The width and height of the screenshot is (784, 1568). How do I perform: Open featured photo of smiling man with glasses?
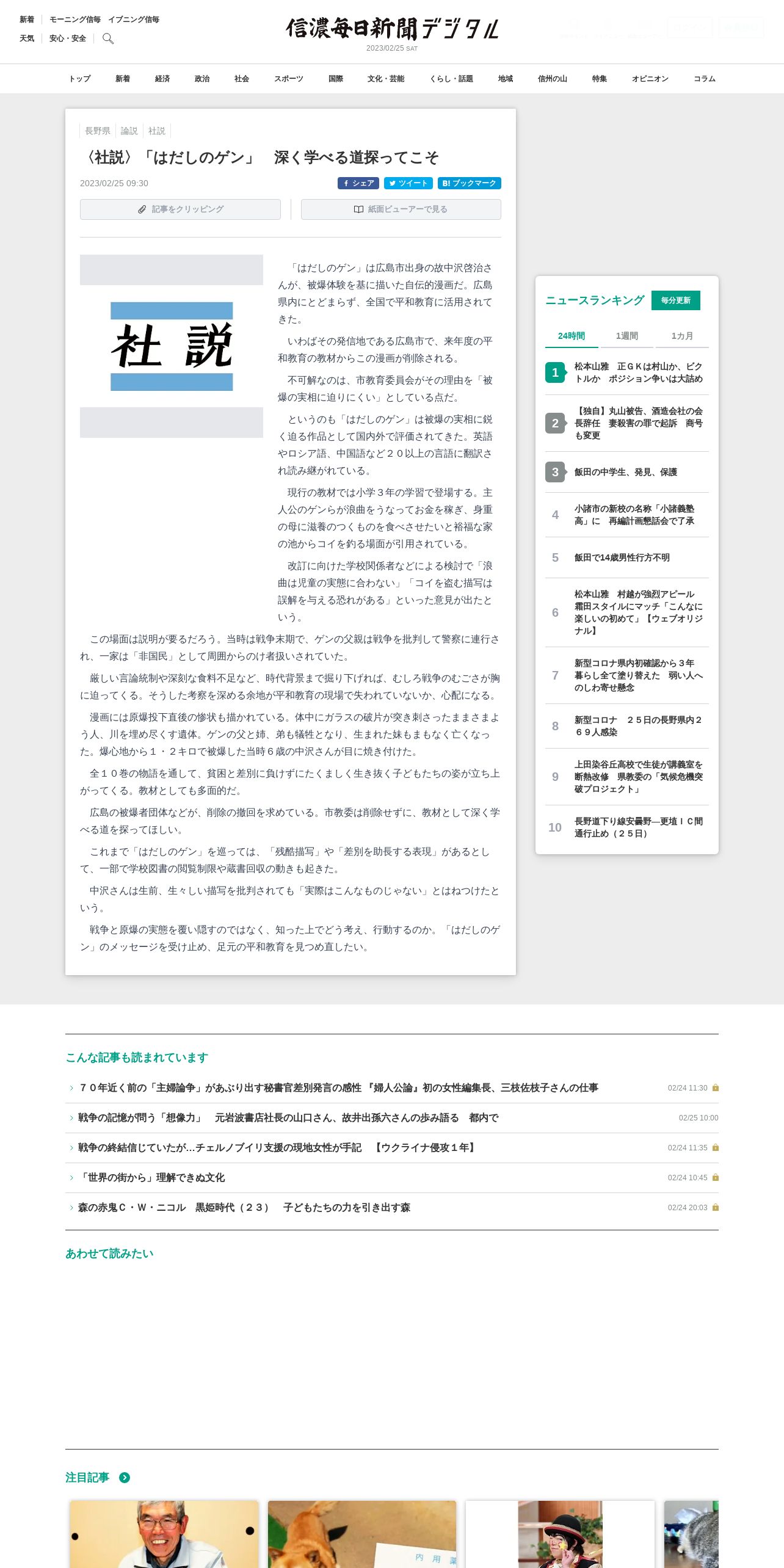tap(164, 1534)
